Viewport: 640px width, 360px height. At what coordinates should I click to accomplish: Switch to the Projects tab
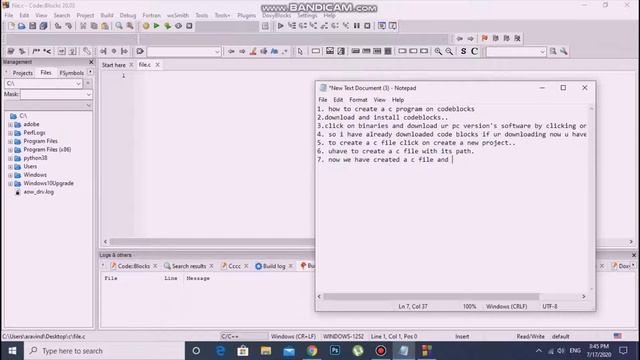click(x=22, y=73)
